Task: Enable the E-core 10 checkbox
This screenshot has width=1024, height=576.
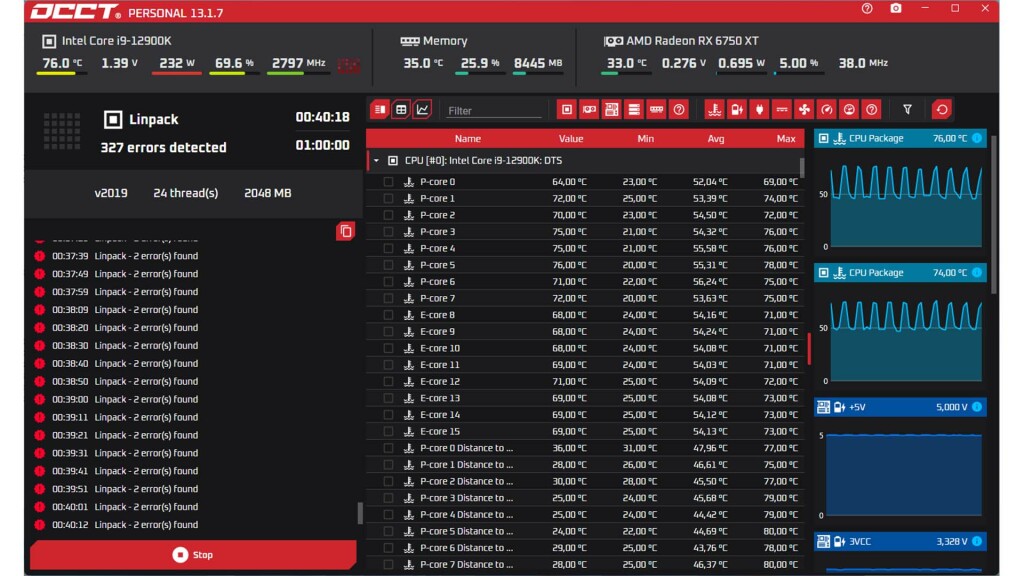Action: 388,348
